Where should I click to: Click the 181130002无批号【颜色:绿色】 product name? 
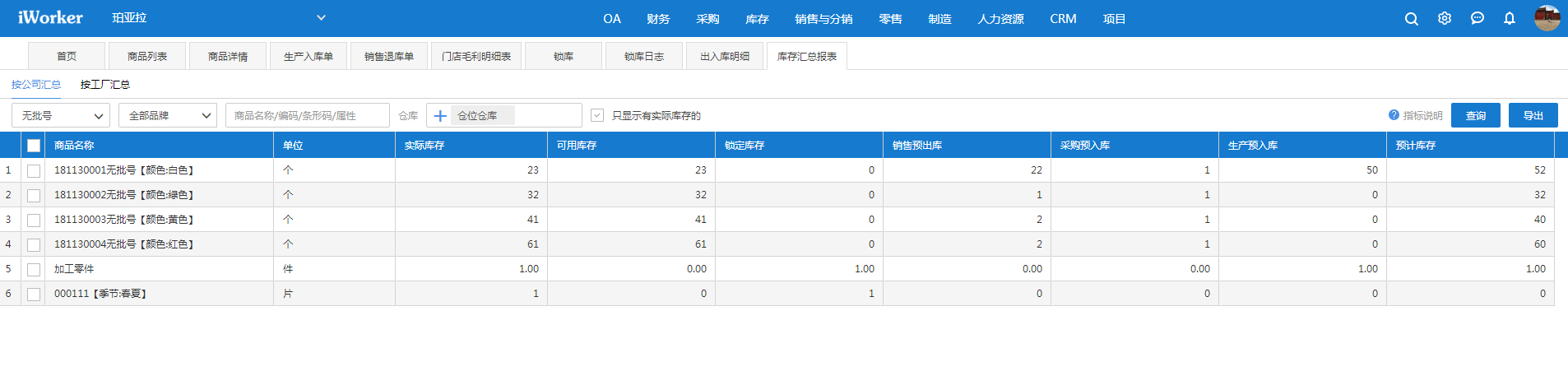coord(124,195)
